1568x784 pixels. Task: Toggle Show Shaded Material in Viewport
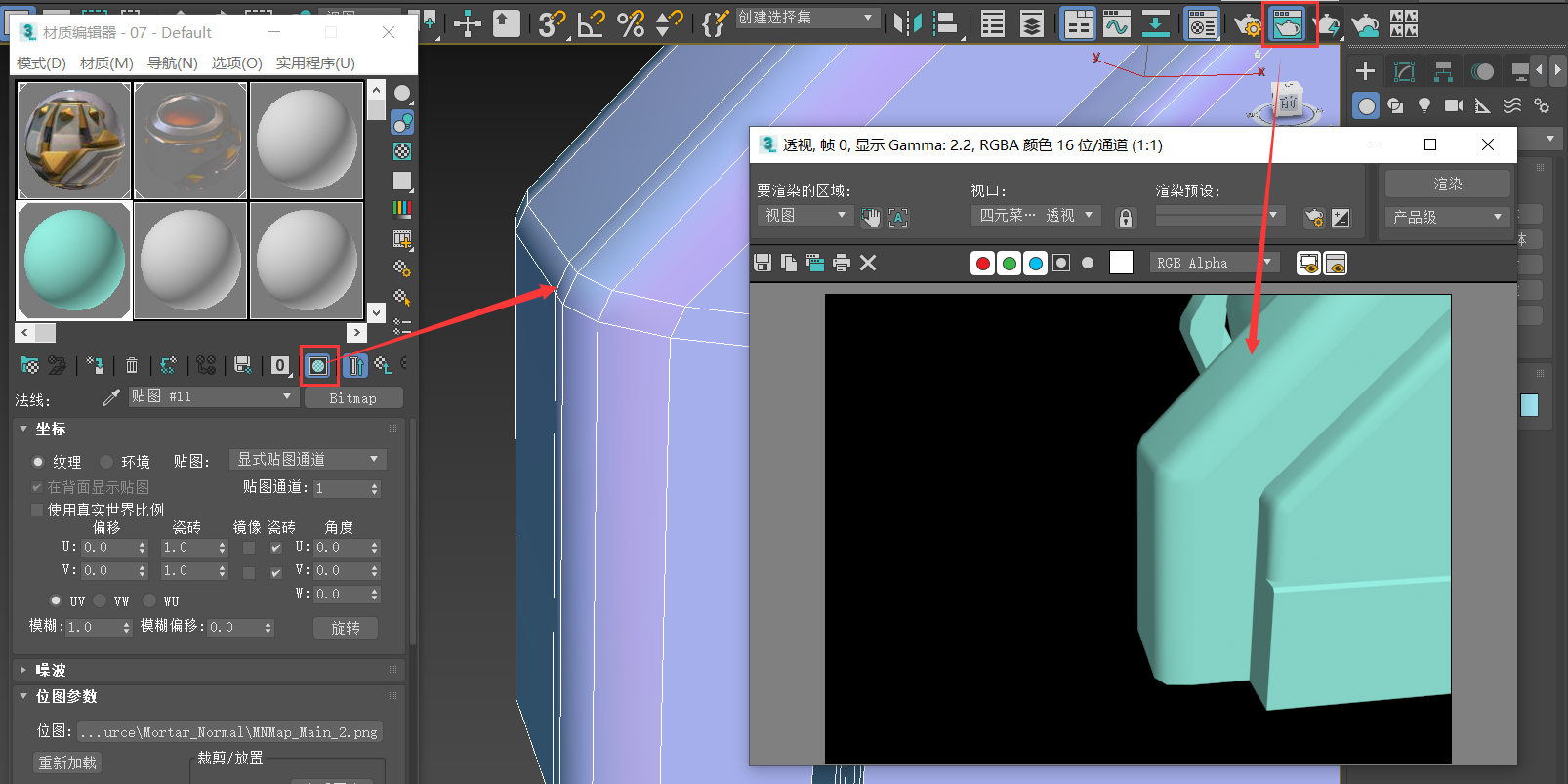tap(318, 366)
